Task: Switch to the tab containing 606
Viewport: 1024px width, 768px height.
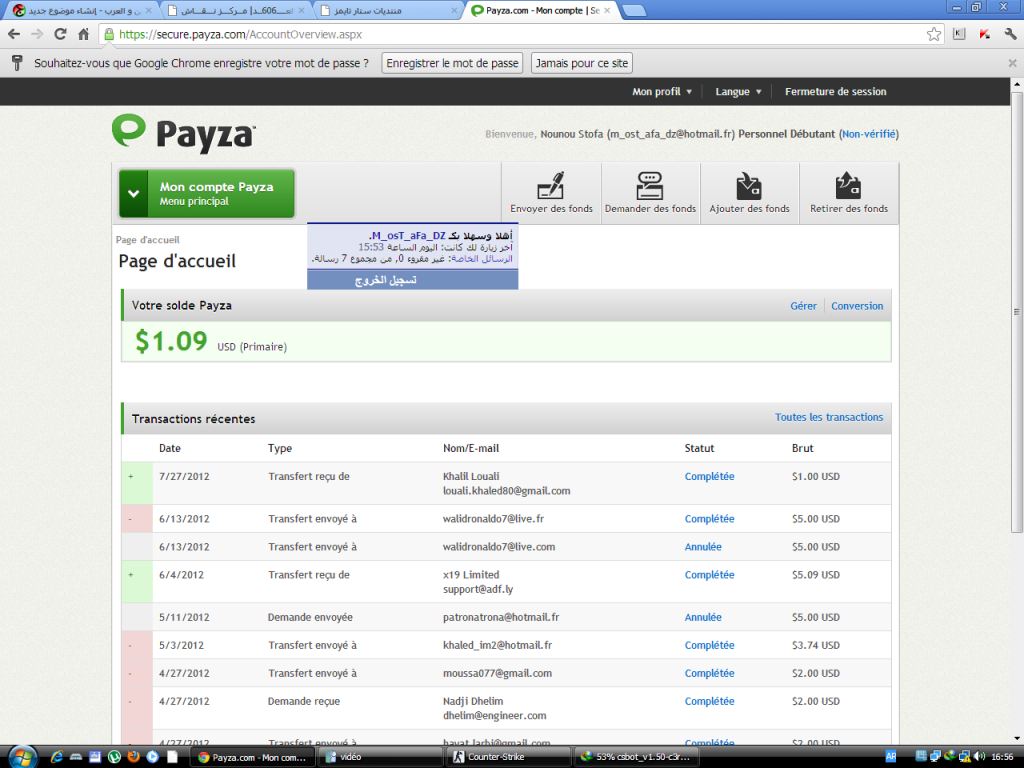Action: pyautogui.click(x=235, y=10)
